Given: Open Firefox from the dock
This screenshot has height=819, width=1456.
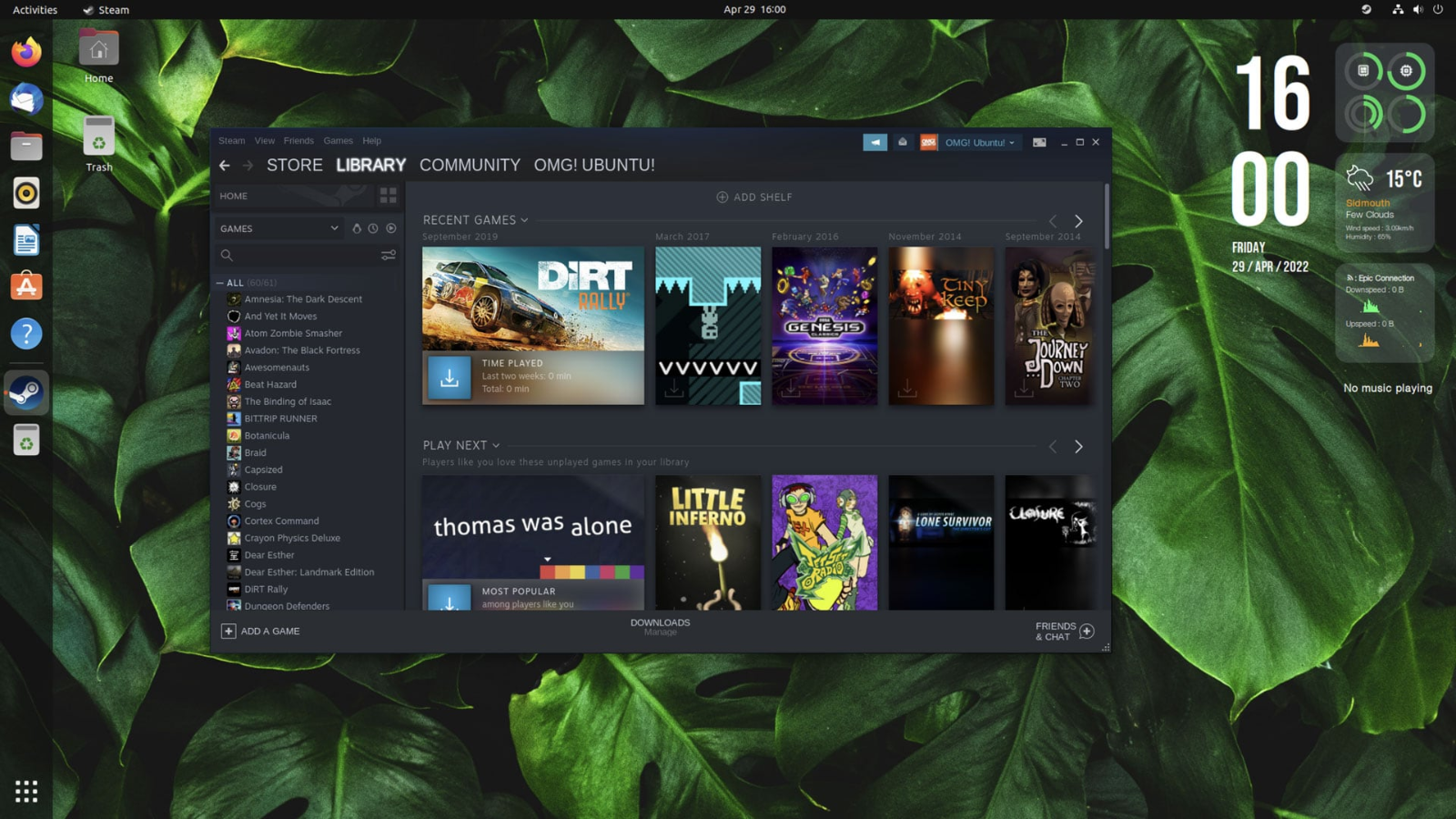Looking at the screenshot, I should (x=26, y=52).
